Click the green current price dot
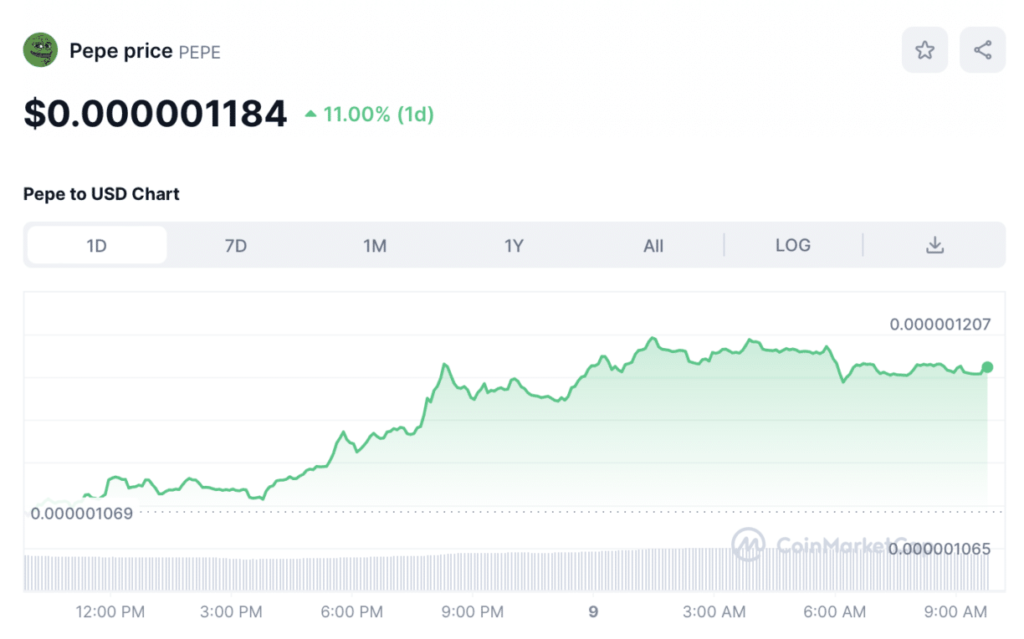The height and width of the screenshot is (639, 1024). (987, 368)
